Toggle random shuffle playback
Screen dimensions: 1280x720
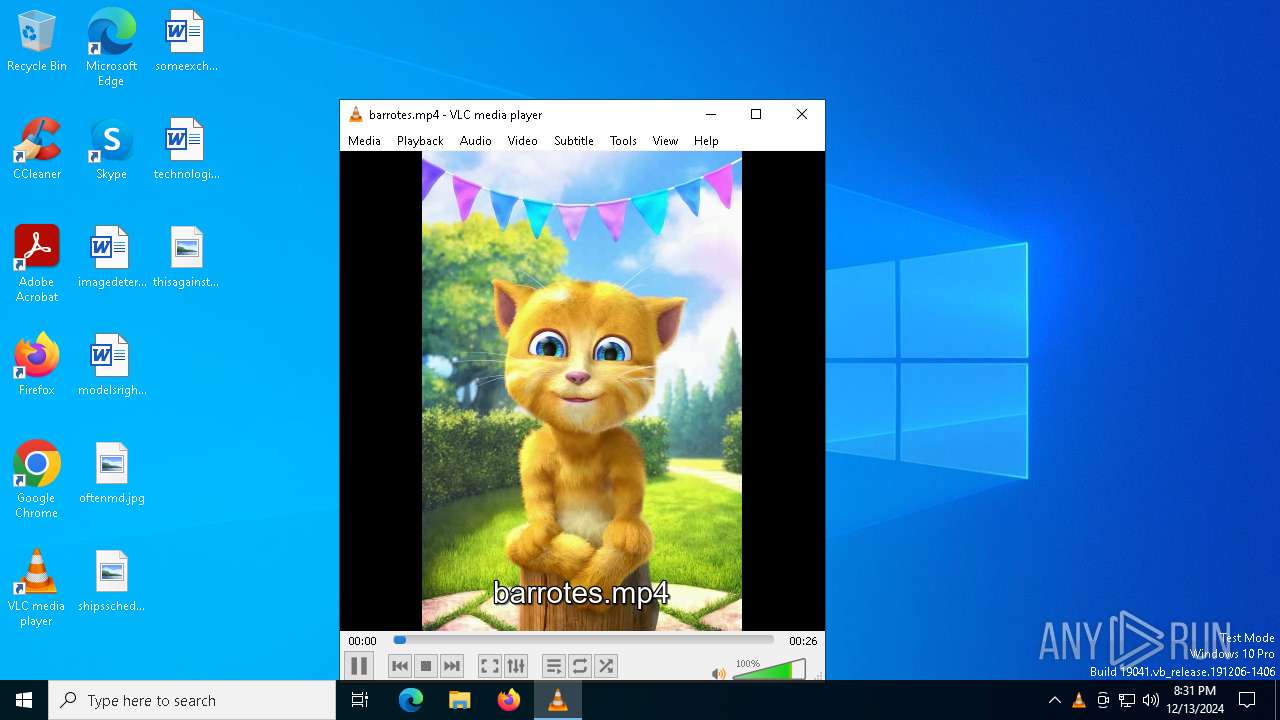click(x=605, y=666)
